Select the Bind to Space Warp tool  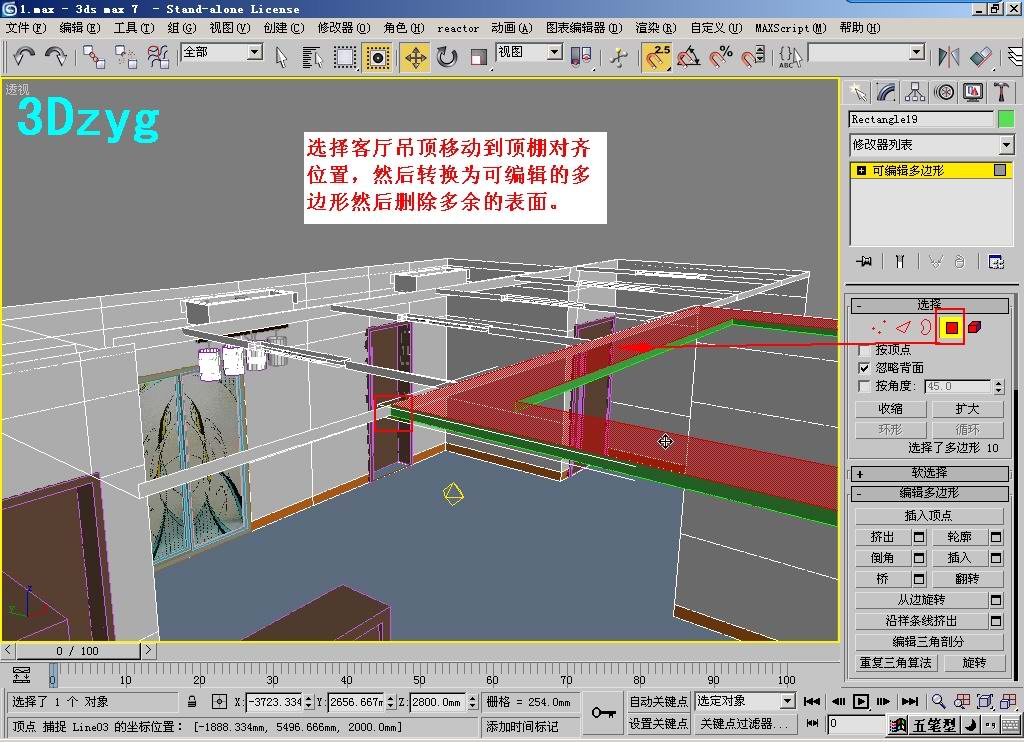158,57
